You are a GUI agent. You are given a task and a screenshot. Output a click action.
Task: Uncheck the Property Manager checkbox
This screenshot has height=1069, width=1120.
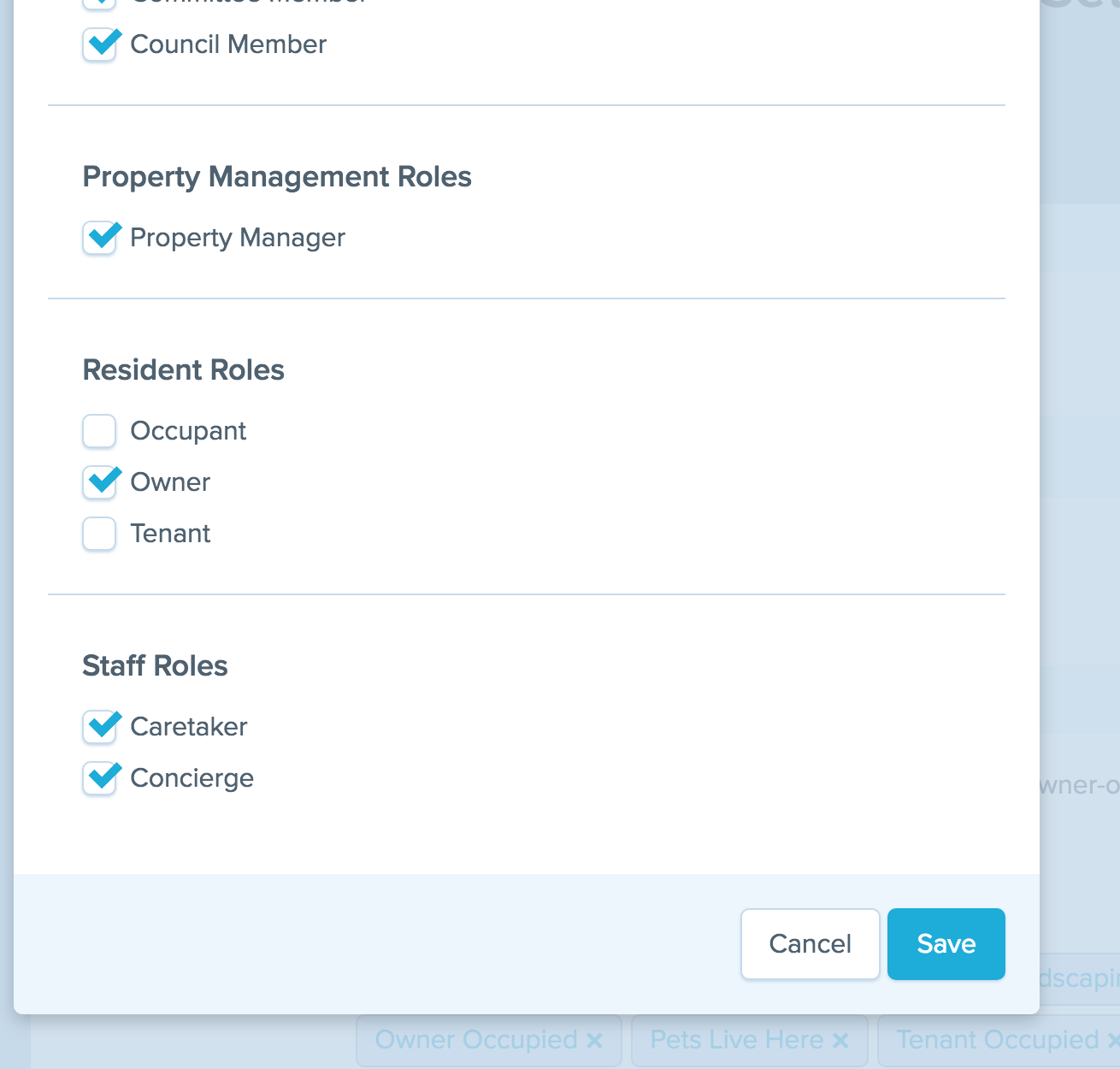point(99,238)
